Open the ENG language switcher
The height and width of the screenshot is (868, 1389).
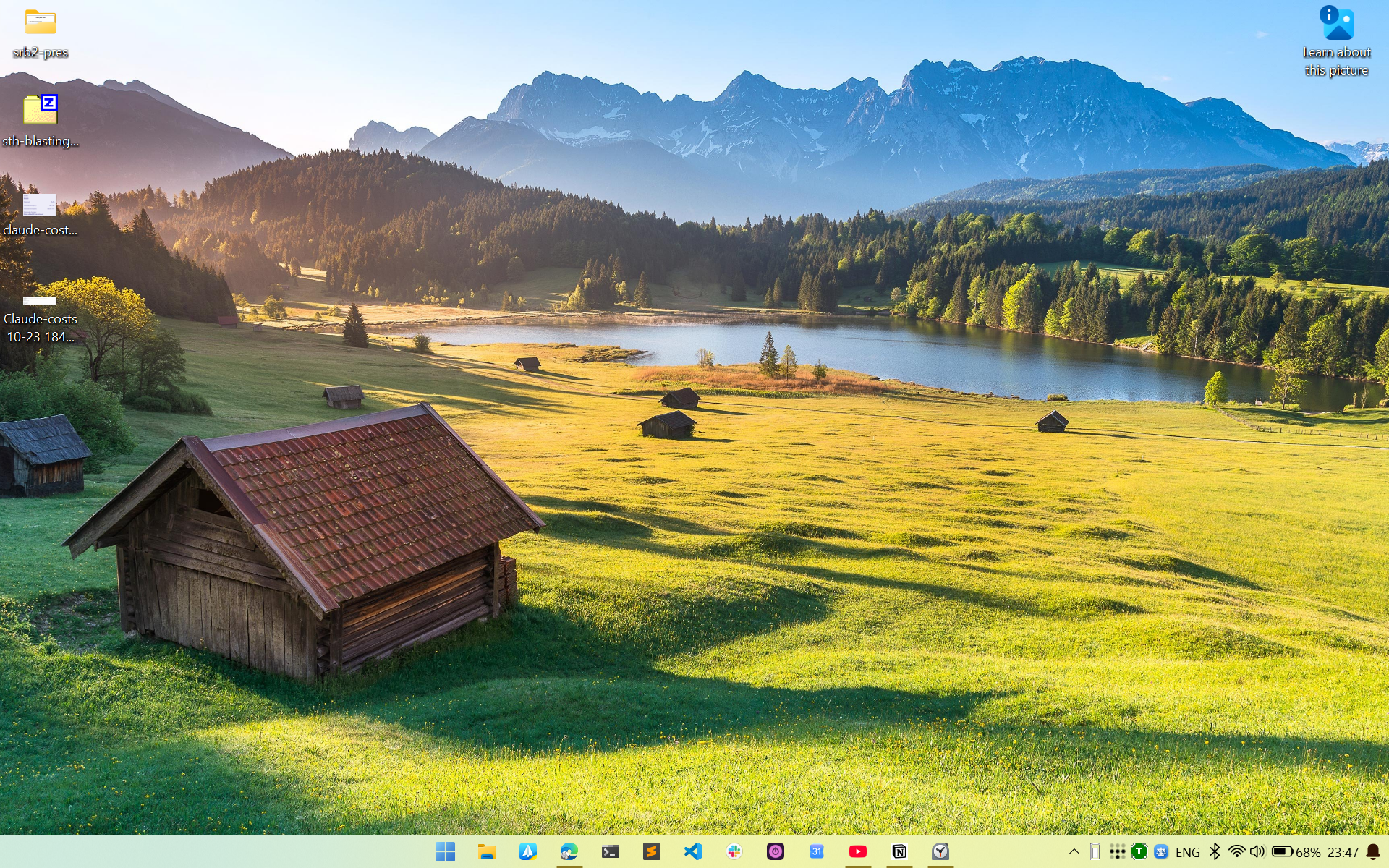coord(1187,852)
